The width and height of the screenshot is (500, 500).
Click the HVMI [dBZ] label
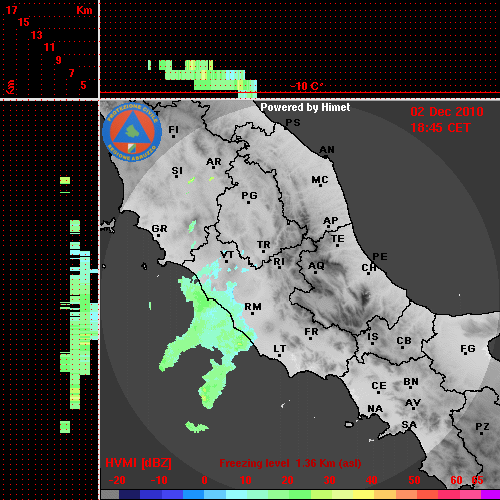click(138, 463)
